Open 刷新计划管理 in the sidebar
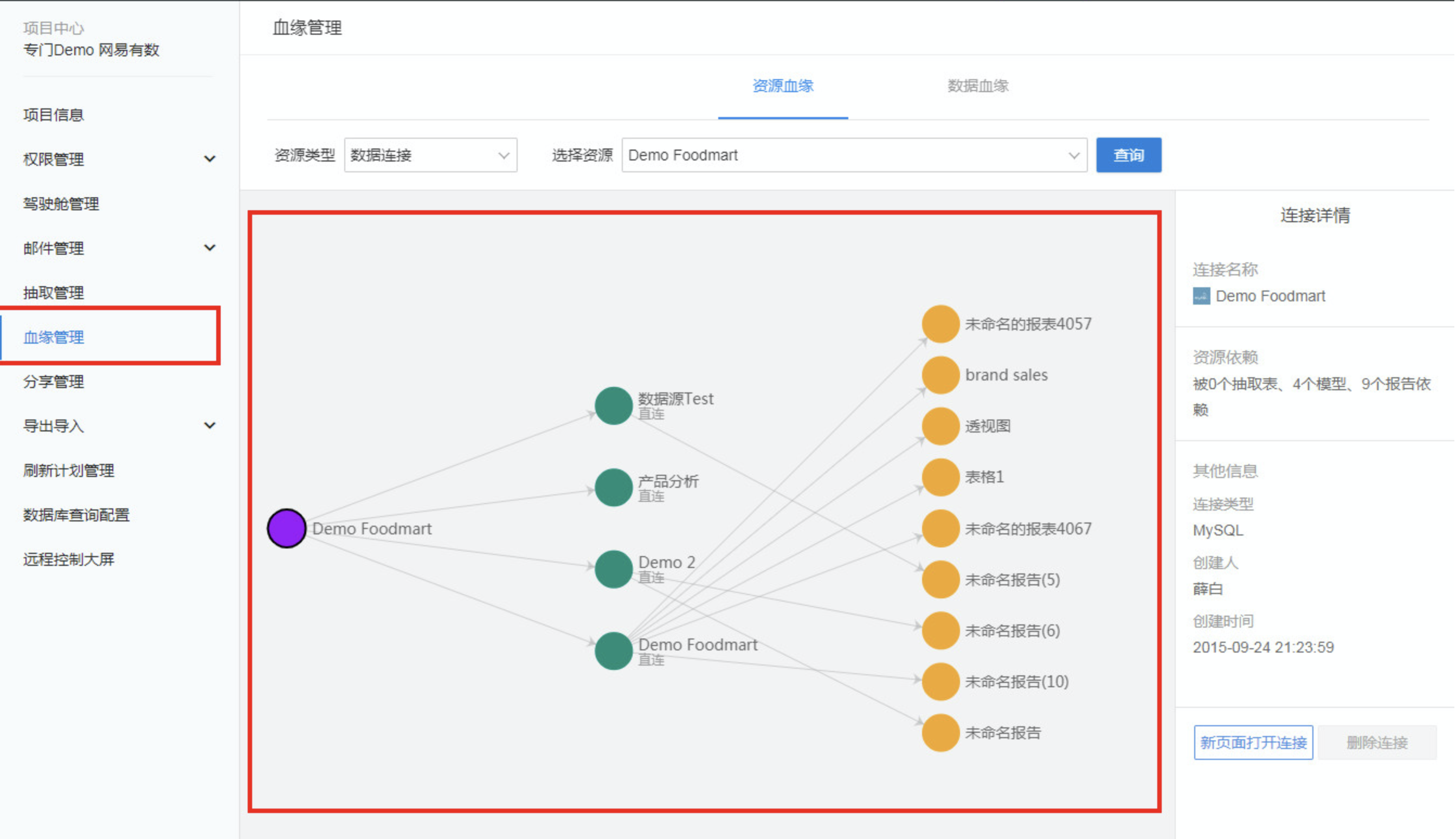Screen dimensions: 1456x839 click(x=68, y=471)
